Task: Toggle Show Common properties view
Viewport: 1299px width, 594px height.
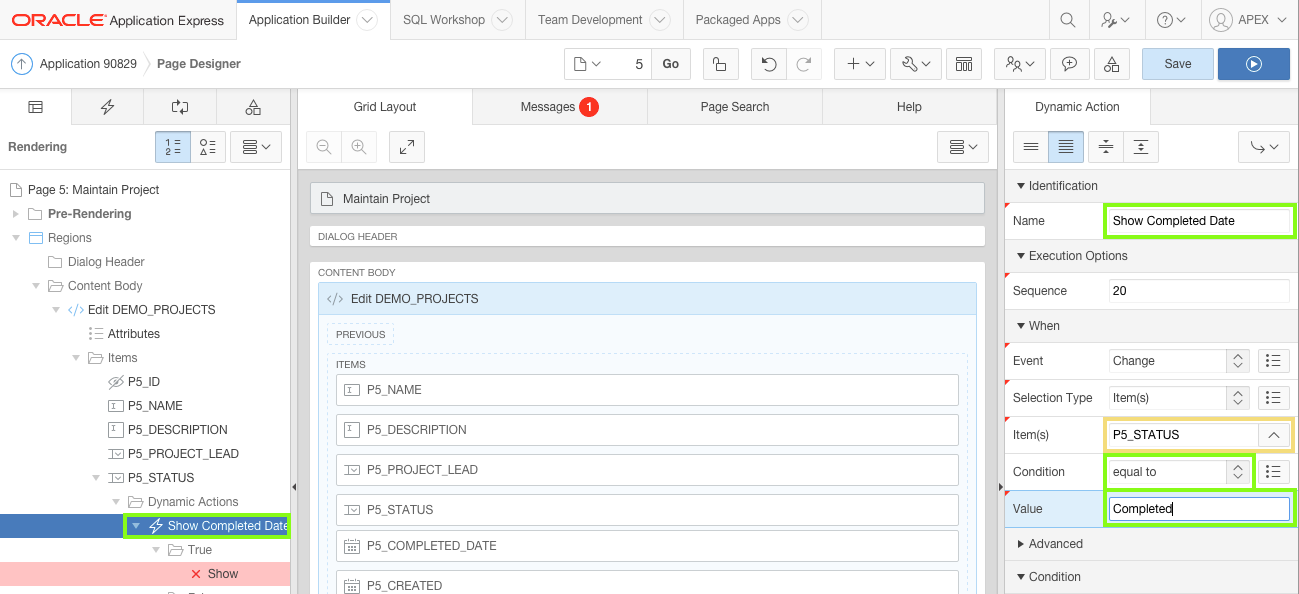Action: (1031, 147)
